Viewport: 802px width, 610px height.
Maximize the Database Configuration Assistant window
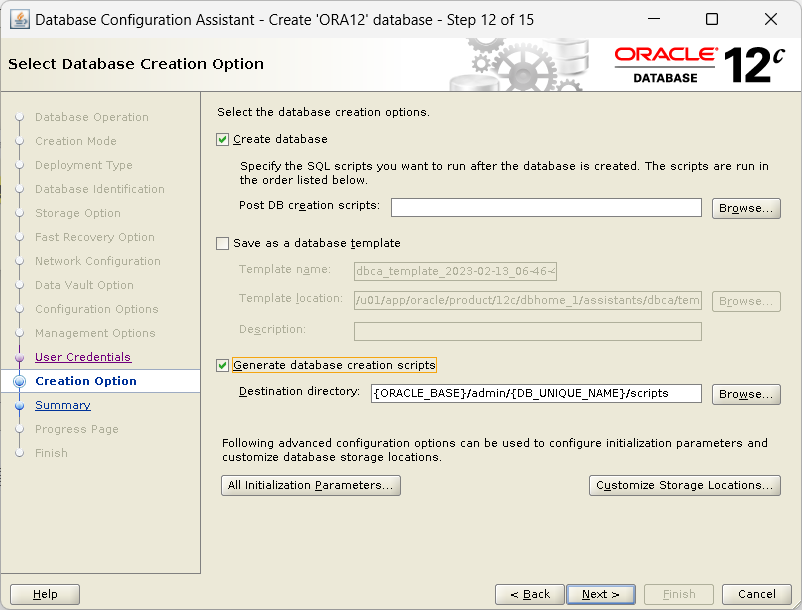click(x=711, y=19)
